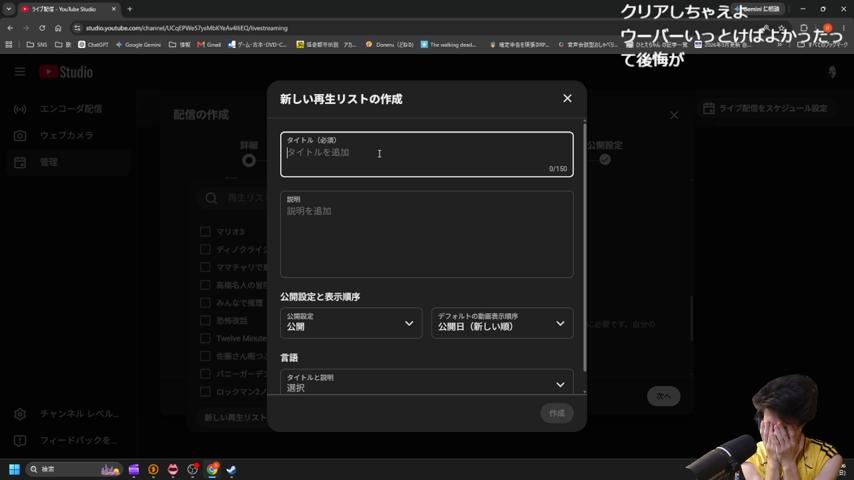Screen dimensions: 854x480
Task: Open the Google Gemini bookmark
Action: pos(138,44)
